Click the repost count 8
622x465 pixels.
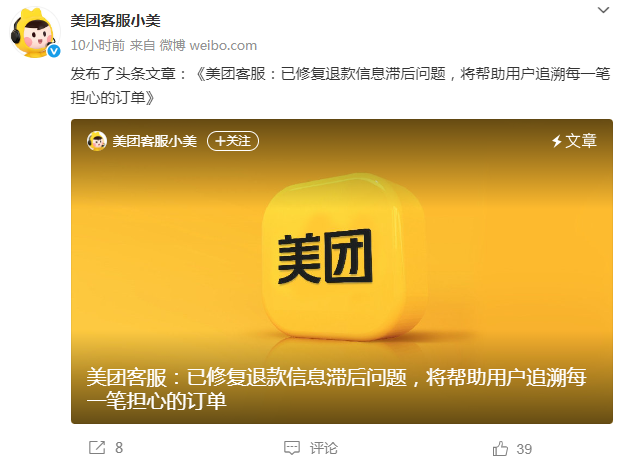point(119,448)
